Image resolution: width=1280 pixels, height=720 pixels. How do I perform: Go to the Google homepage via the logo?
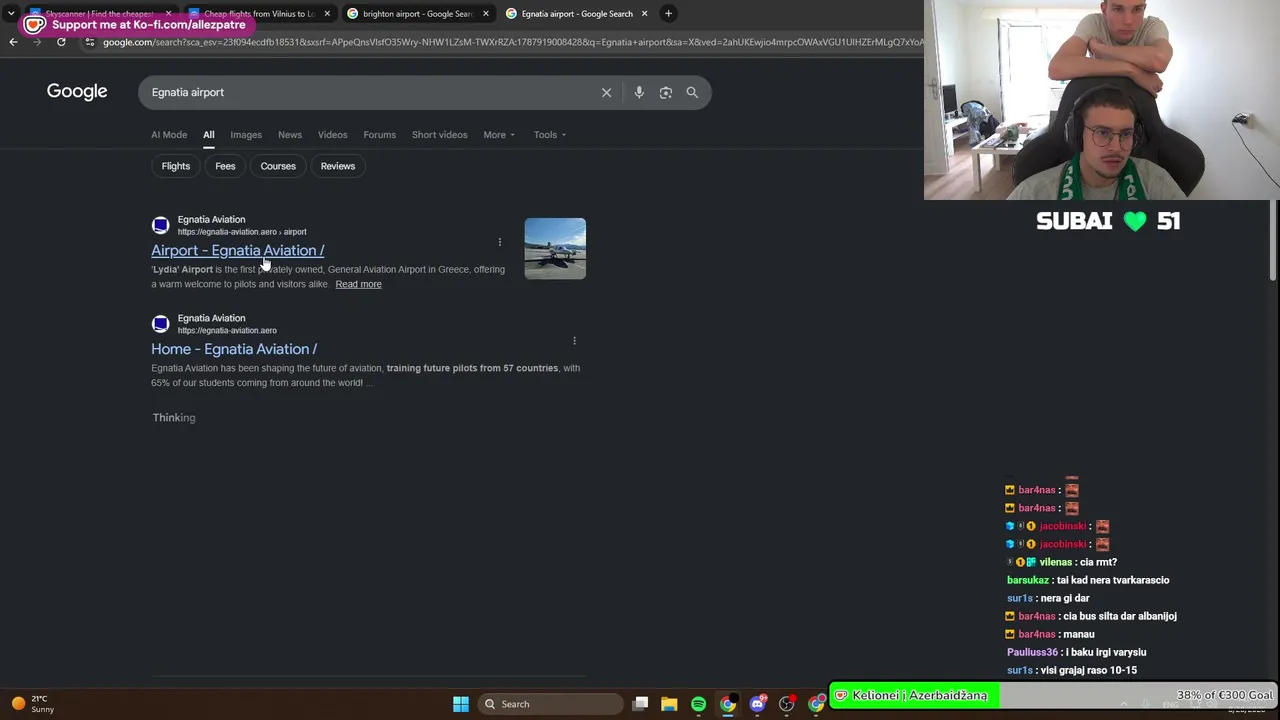(x=77, y=92)
